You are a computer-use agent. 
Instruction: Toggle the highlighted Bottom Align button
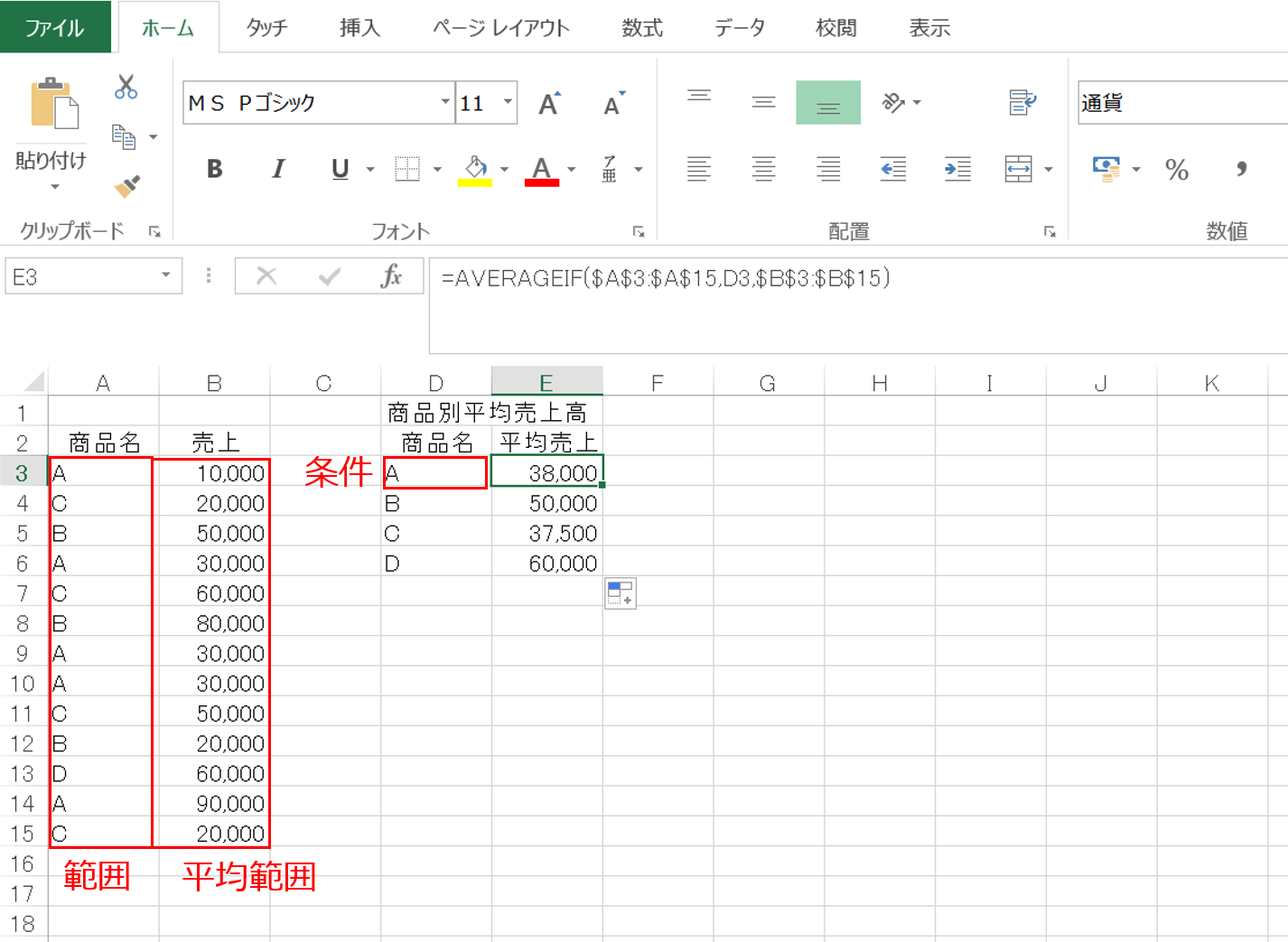[827, 103]
